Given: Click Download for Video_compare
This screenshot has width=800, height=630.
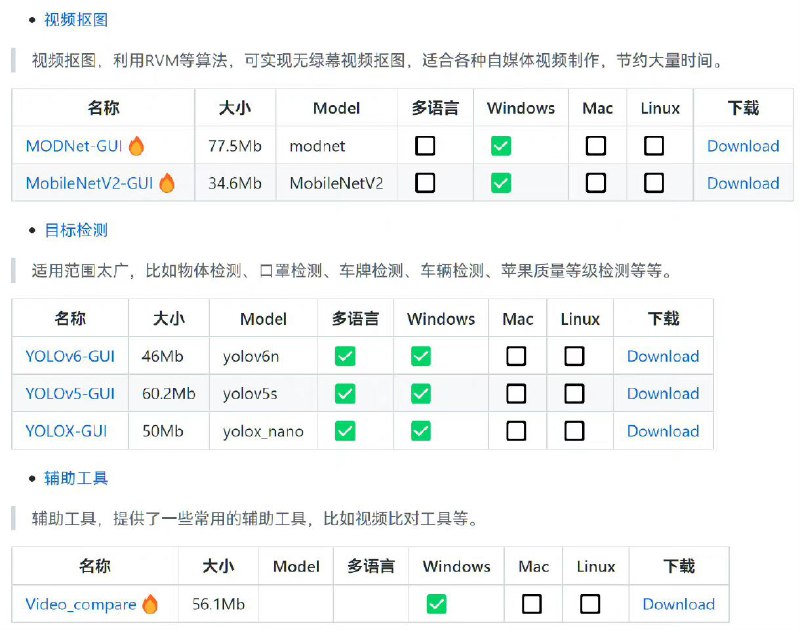Looking at the screenshot, I should [678, 604].
